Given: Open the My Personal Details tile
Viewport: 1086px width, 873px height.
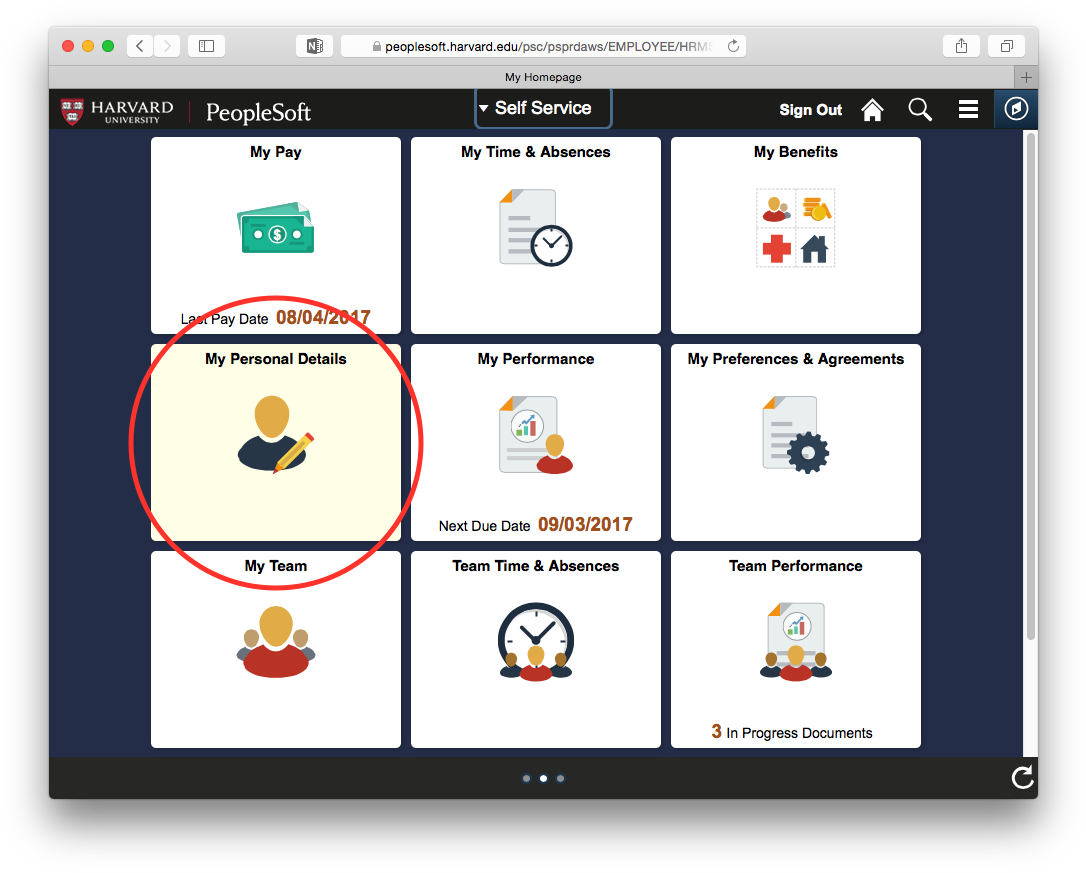Looking at the screenshot, I should (275, 442).
